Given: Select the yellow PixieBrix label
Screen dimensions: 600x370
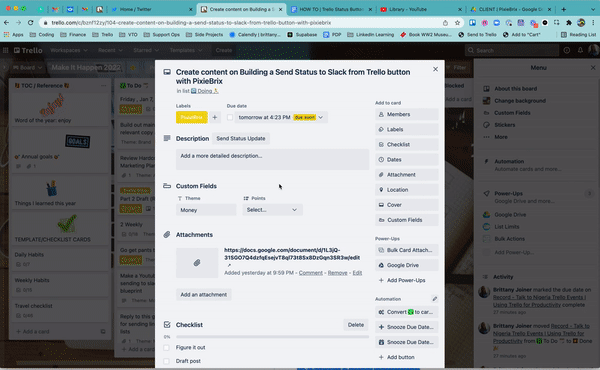Looking at the screenshot, I should (192, 117).
